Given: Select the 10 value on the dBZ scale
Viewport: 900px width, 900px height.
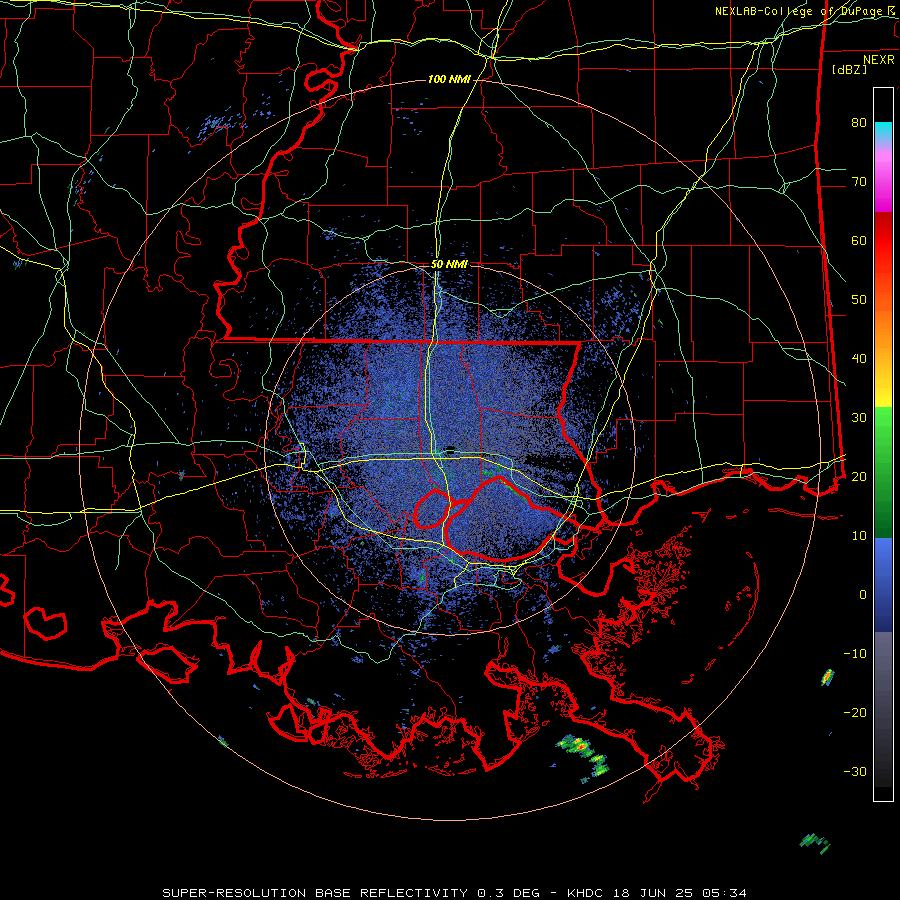Looking at the screenshot, I should point(859,536).
